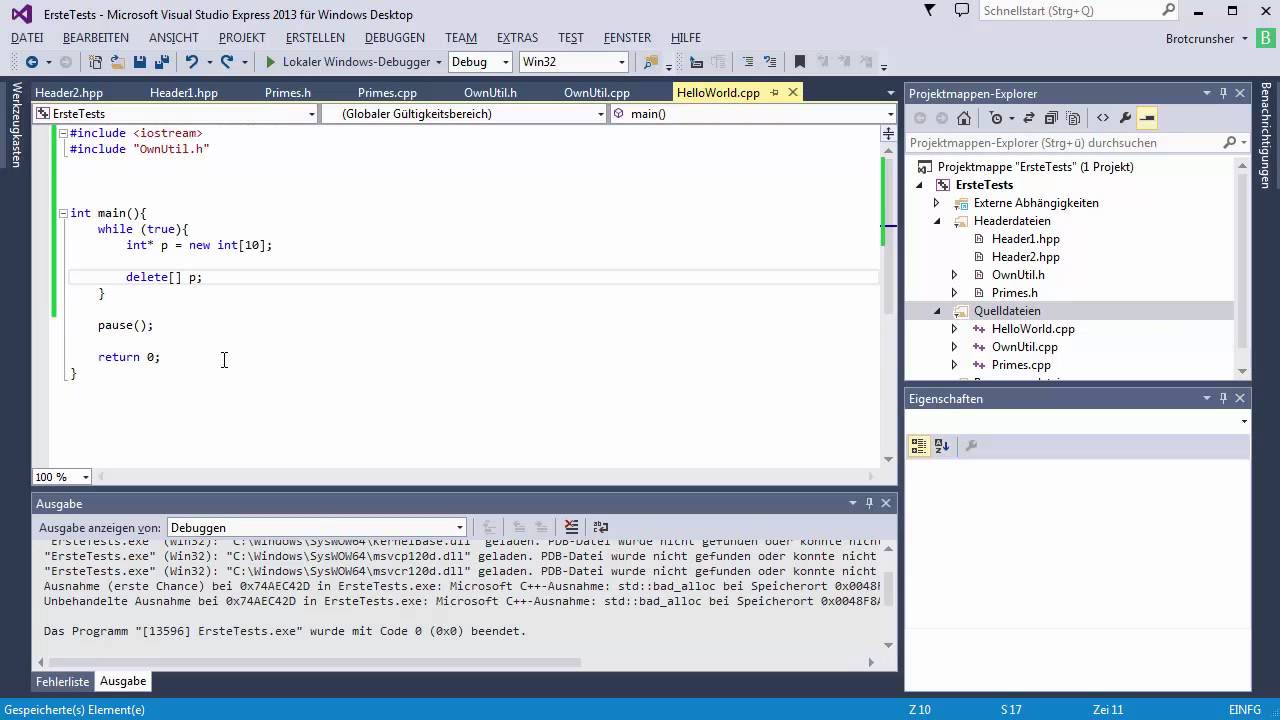Screen dimensions: 1280x720
Task: Open the Werkzeugkasten side tab
Action: tap(16, 124)
